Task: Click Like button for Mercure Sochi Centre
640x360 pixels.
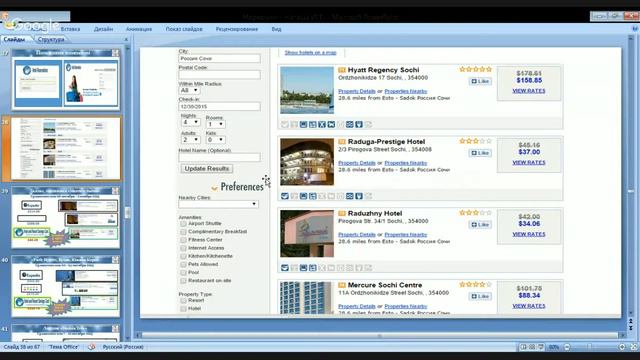Action: point(480,296)
